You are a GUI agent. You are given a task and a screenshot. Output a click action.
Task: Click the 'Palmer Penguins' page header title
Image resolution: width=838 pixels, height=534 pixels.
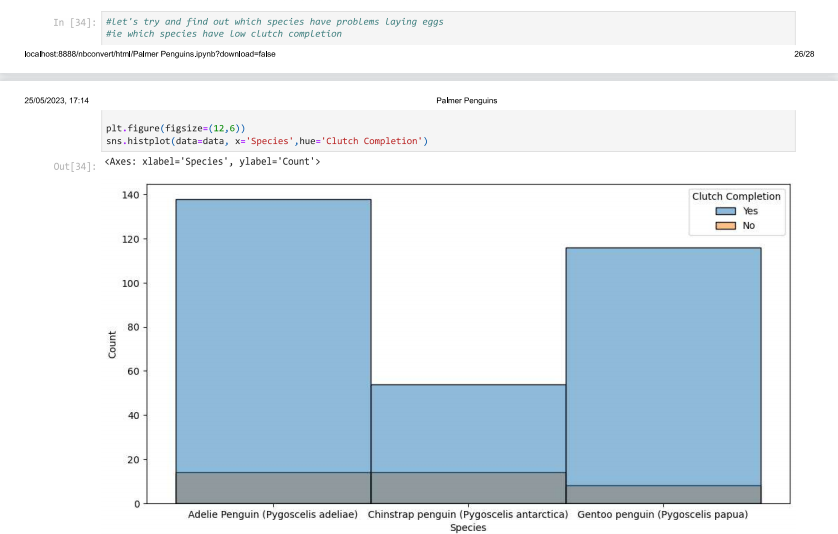467,100
